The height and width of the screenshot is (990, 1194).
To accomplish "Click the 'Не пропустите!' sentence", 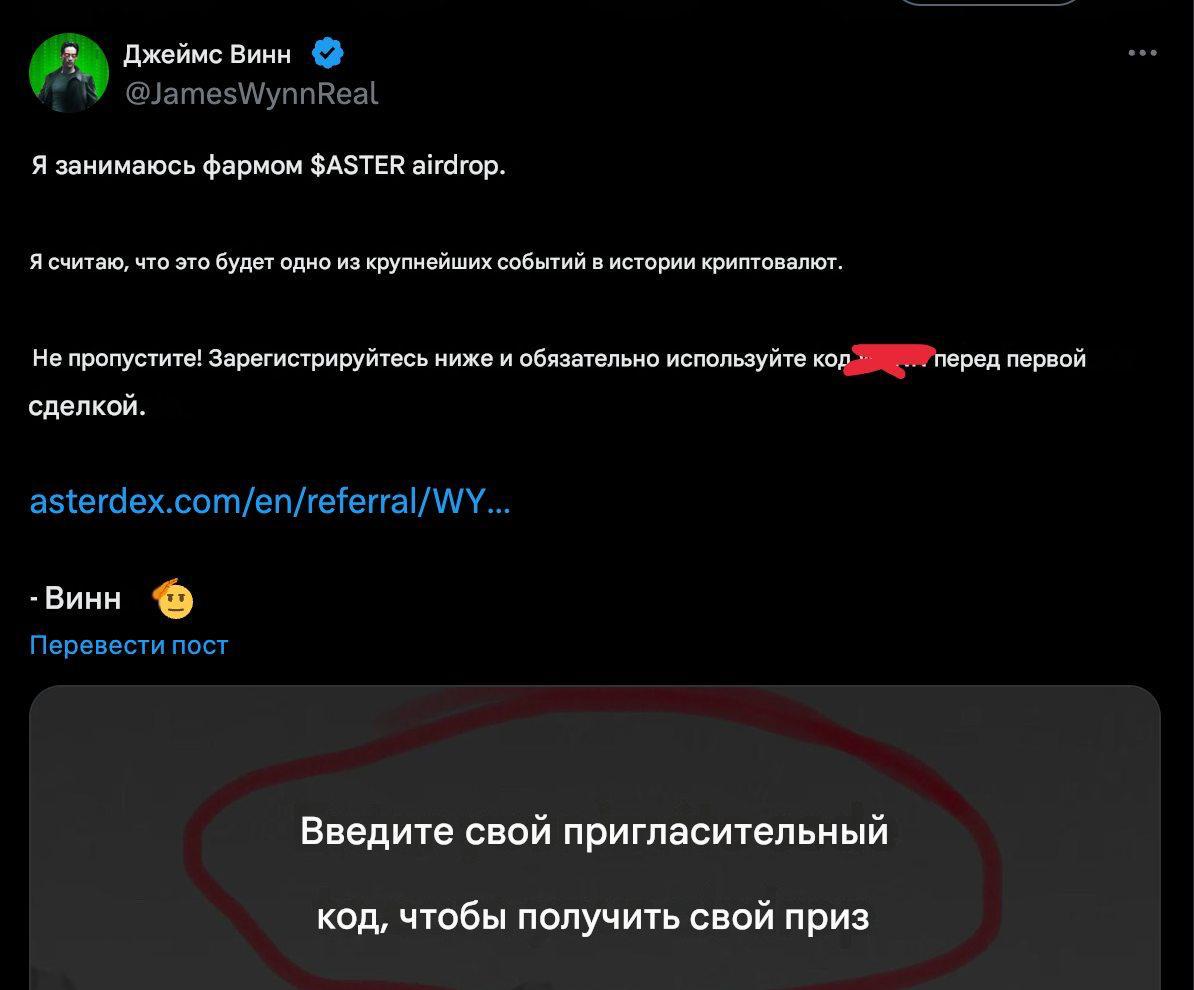I will pyautogui.click(x=558, y=382).
